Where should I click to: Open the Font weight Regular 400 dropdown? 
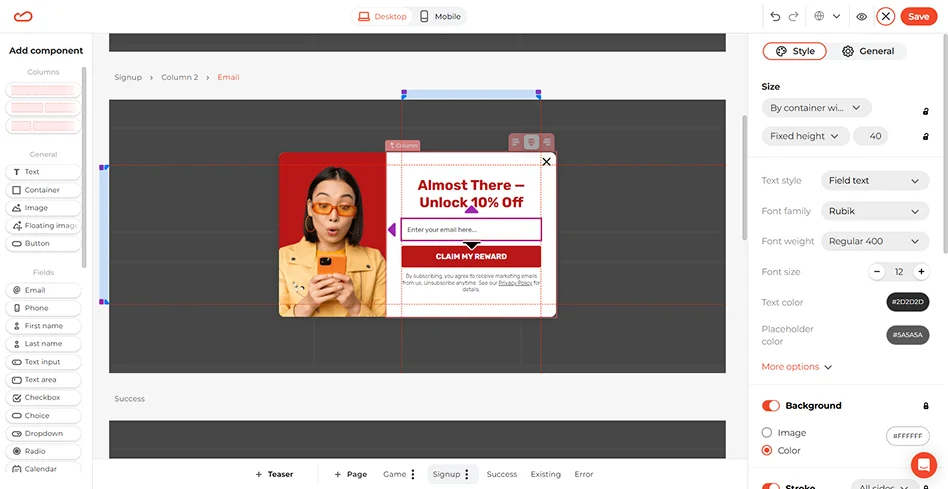coord(874,241)
